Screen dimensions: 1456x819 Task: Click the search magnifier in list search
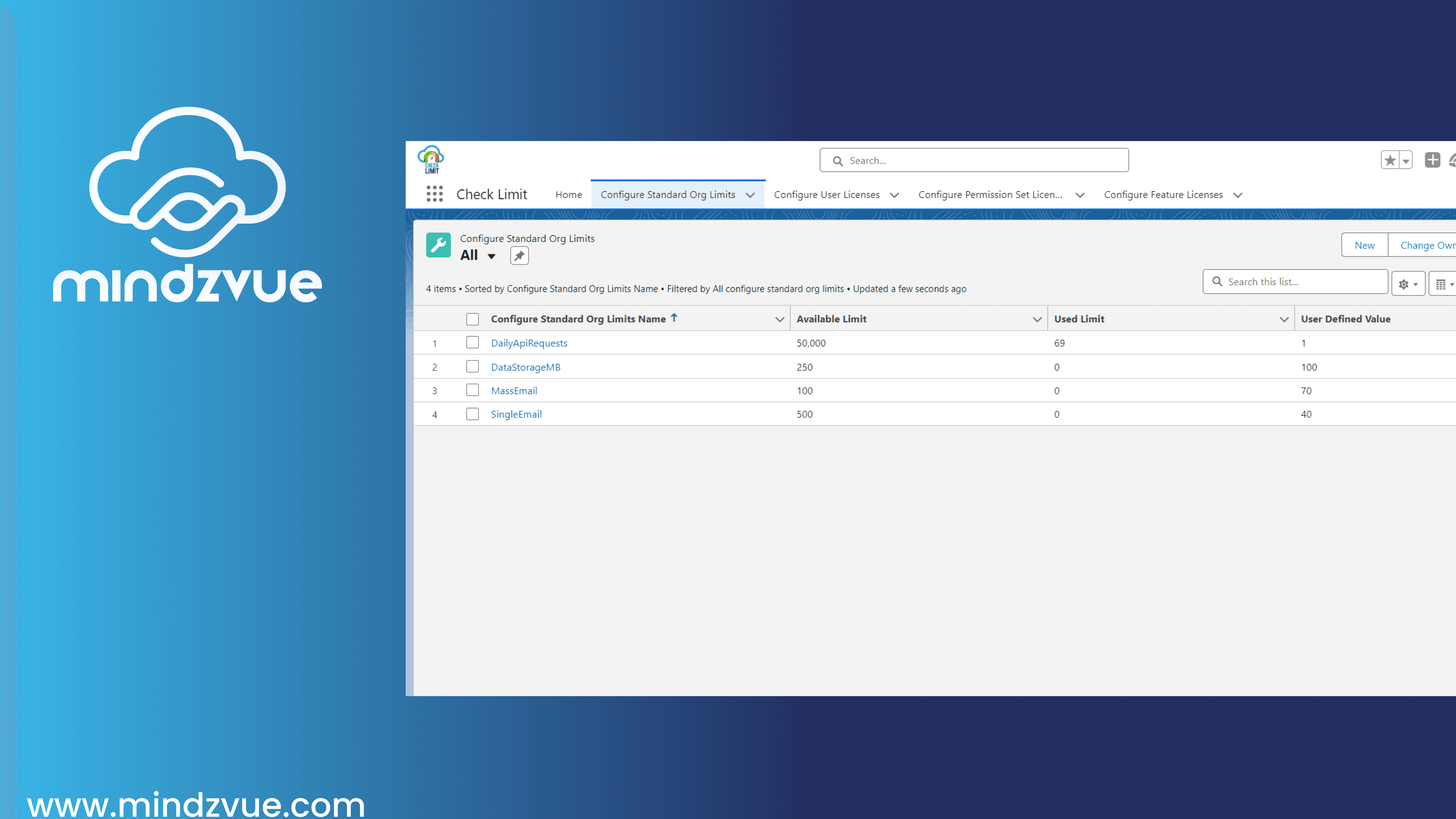[x=1217, y=281]
